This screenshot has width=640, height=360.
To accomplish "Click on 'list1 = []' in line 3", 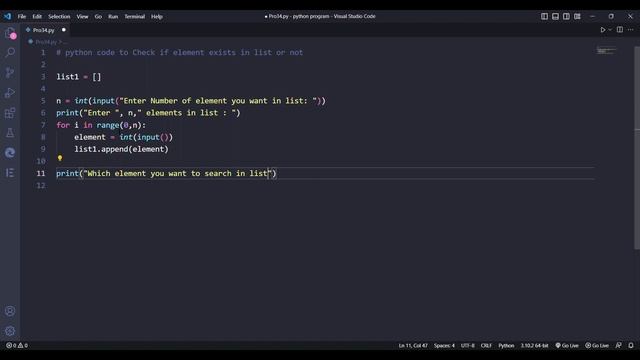I will [78, 77].
